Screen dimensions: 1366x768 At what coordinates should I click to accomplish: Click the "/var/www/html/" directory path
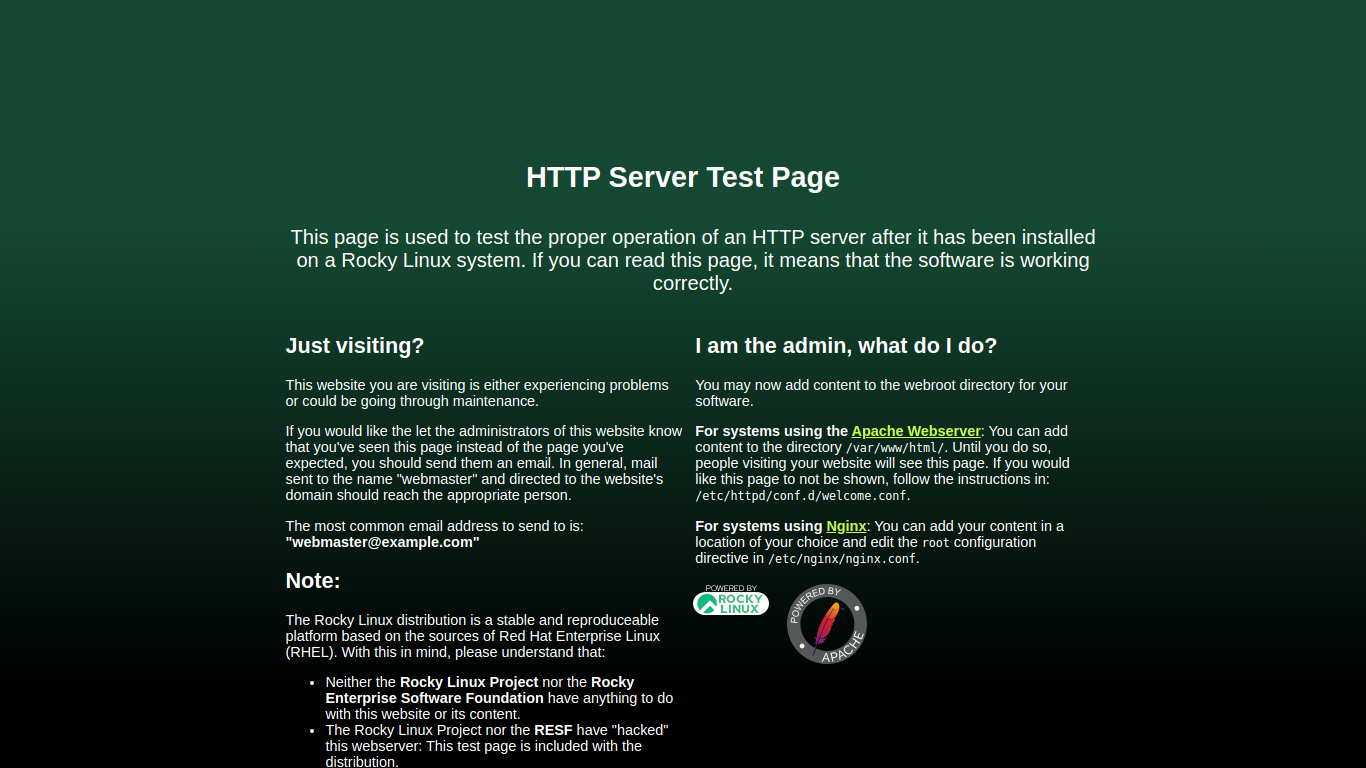pyautogui.click(x=895, y=448)
